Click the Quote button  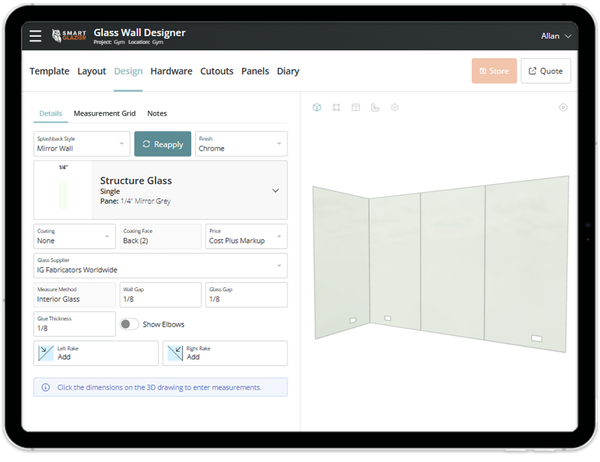click(546, 71)
